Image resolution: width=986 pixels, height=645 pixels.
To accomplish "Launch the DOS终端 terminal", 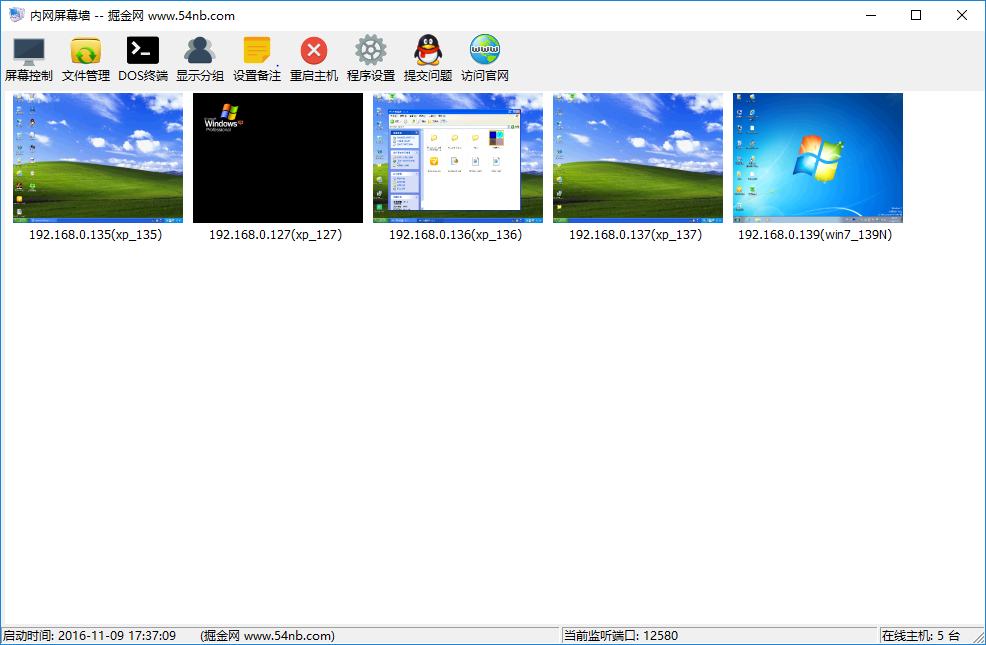I will coord(143,59).
